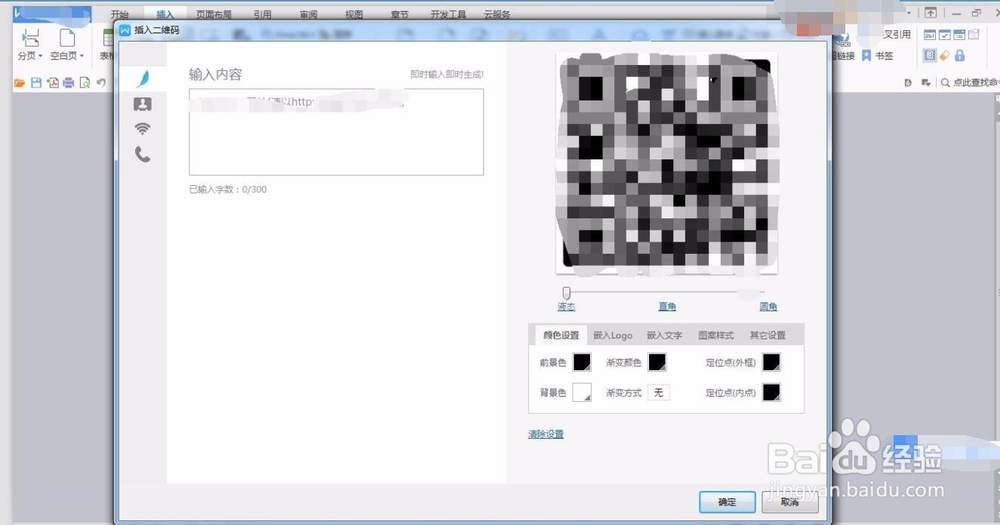The height and width of the screenshot is (525, 1000).
Task: Open the 开发工具 ribbon tab
Action: (448, 14)
